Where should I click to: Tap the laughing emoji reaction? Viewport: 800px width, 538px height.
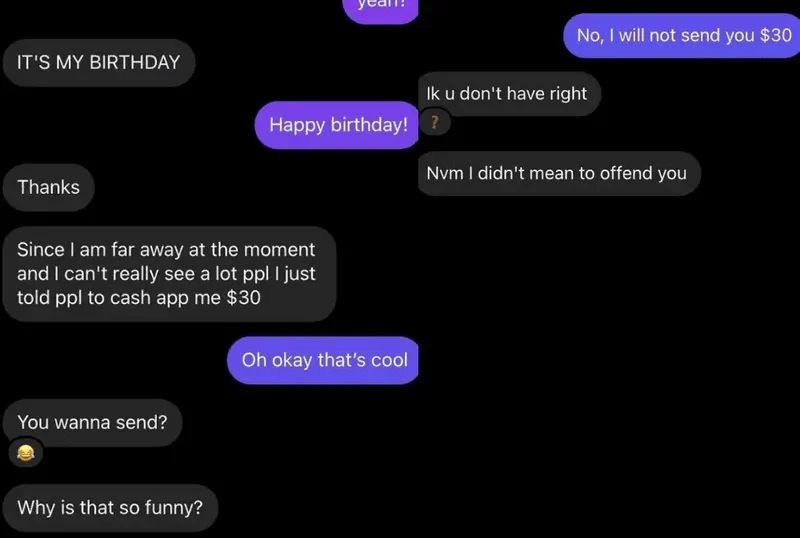[x=25, y=453]
